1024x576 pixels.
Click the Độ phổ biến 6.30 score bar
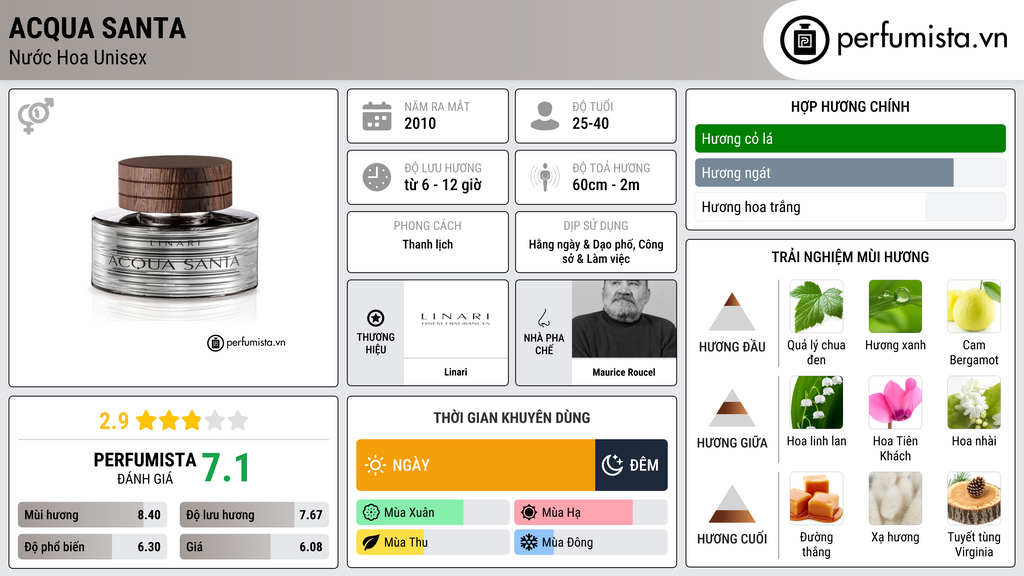(x=93, y=547)
